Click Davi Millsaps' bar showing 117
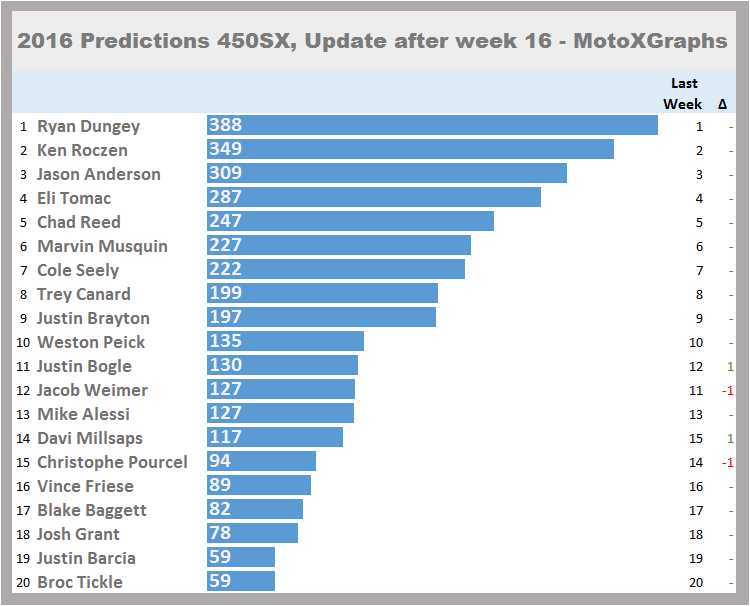The height and width of the screenshot is (606, 750). 275,438
